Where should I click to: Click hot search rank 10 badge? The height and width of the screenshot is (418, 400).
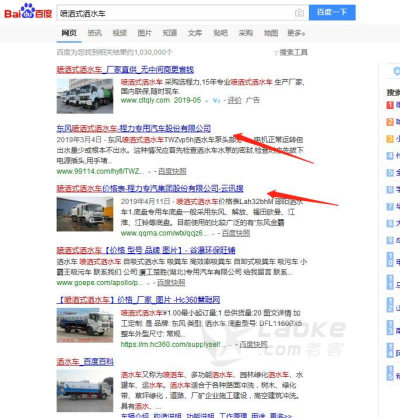click(390, 259)
